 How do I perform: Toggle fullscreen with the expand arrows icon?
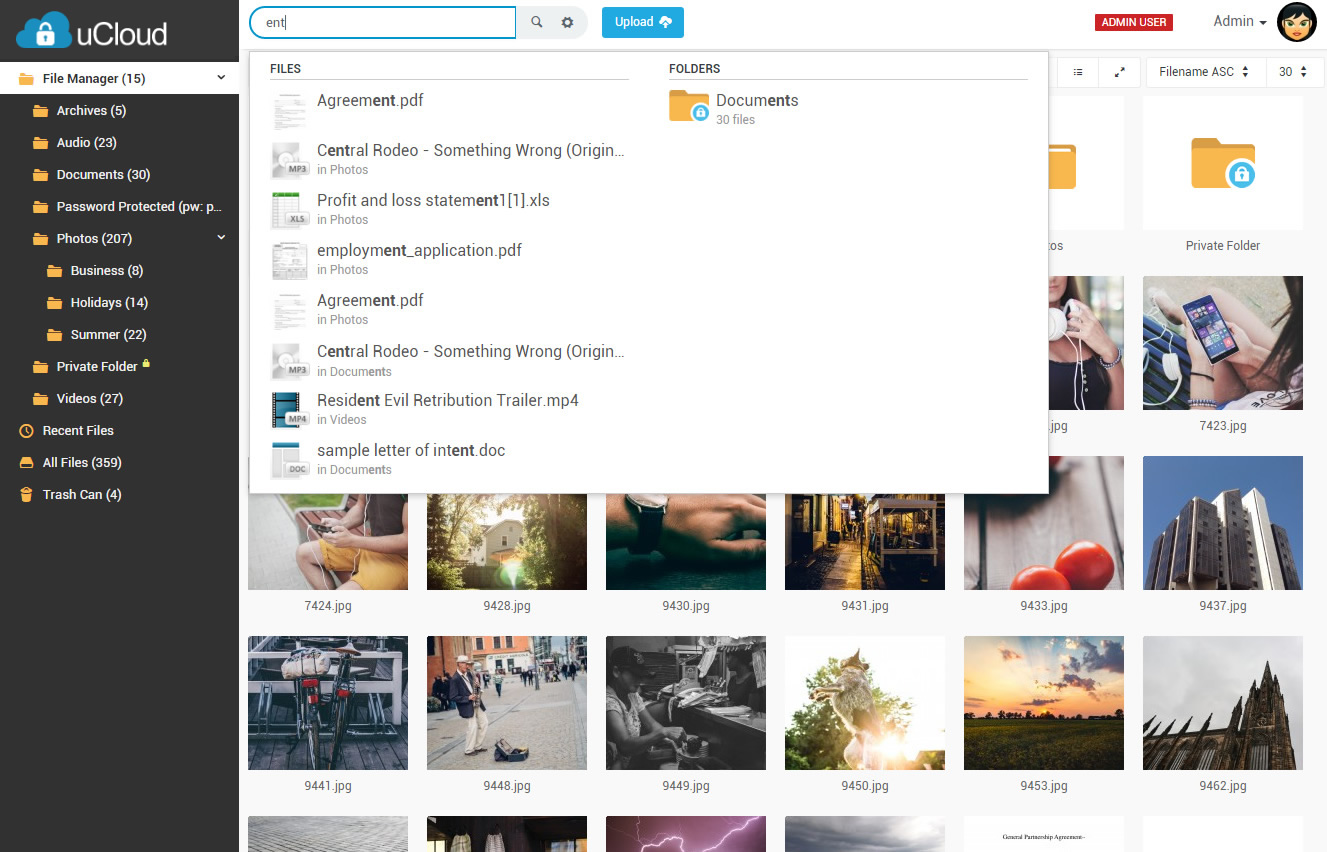click(1119, 72)
